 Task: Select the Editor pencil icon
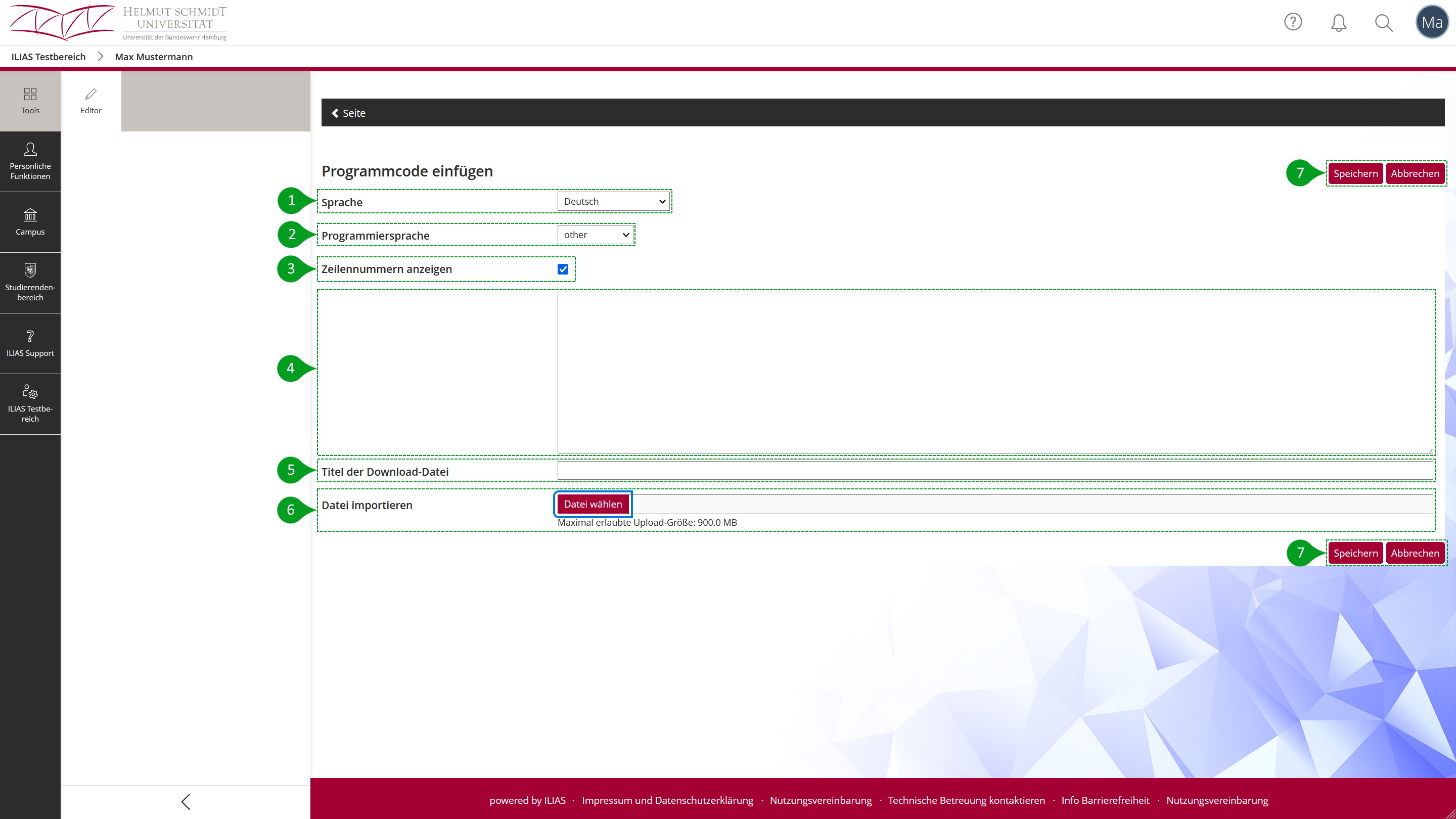(x=90, y=101)
